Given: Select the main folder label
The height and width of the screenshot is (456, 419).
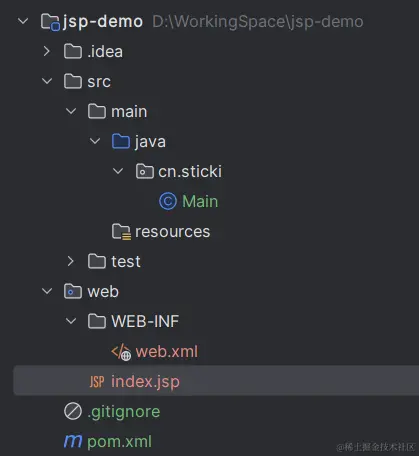Looking at the screenshot, I should [x=129, y=111].
